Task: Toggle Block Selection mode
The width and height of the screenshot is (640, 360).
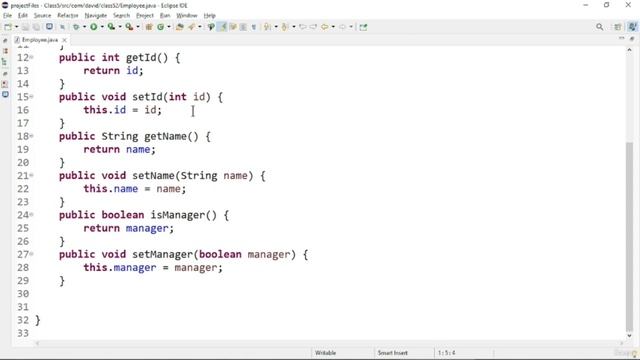Action: (x=243, y=27)
